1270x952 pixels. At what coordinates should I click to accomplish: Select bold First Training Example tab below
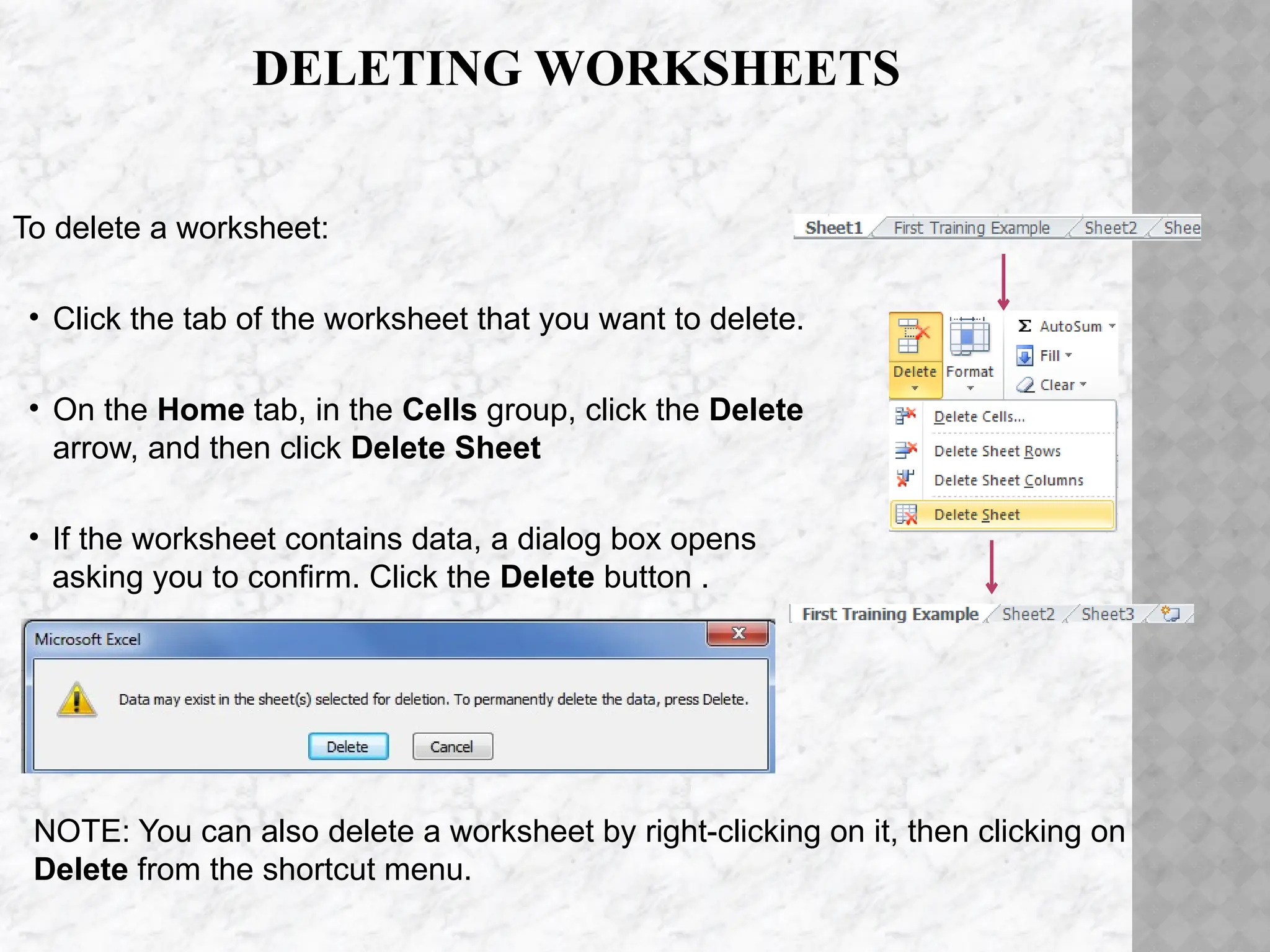[890, 614]
